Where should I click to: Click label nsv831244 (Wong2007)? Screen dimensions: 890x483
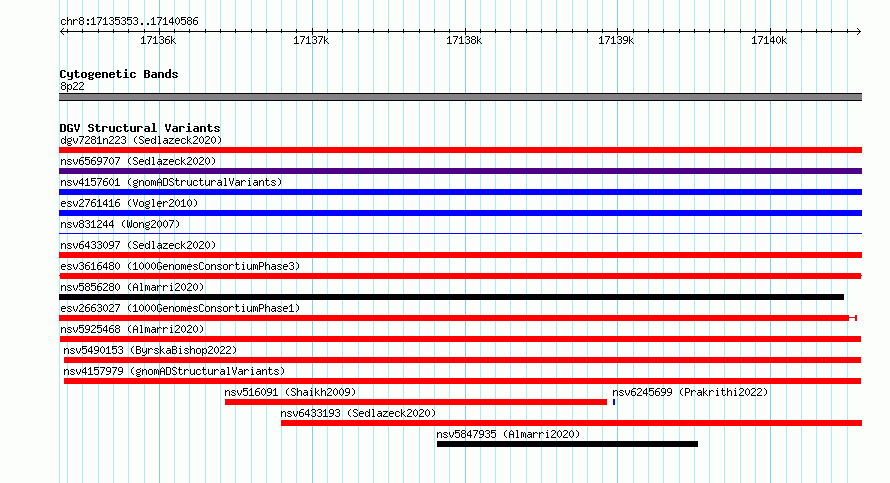point(120,224)
